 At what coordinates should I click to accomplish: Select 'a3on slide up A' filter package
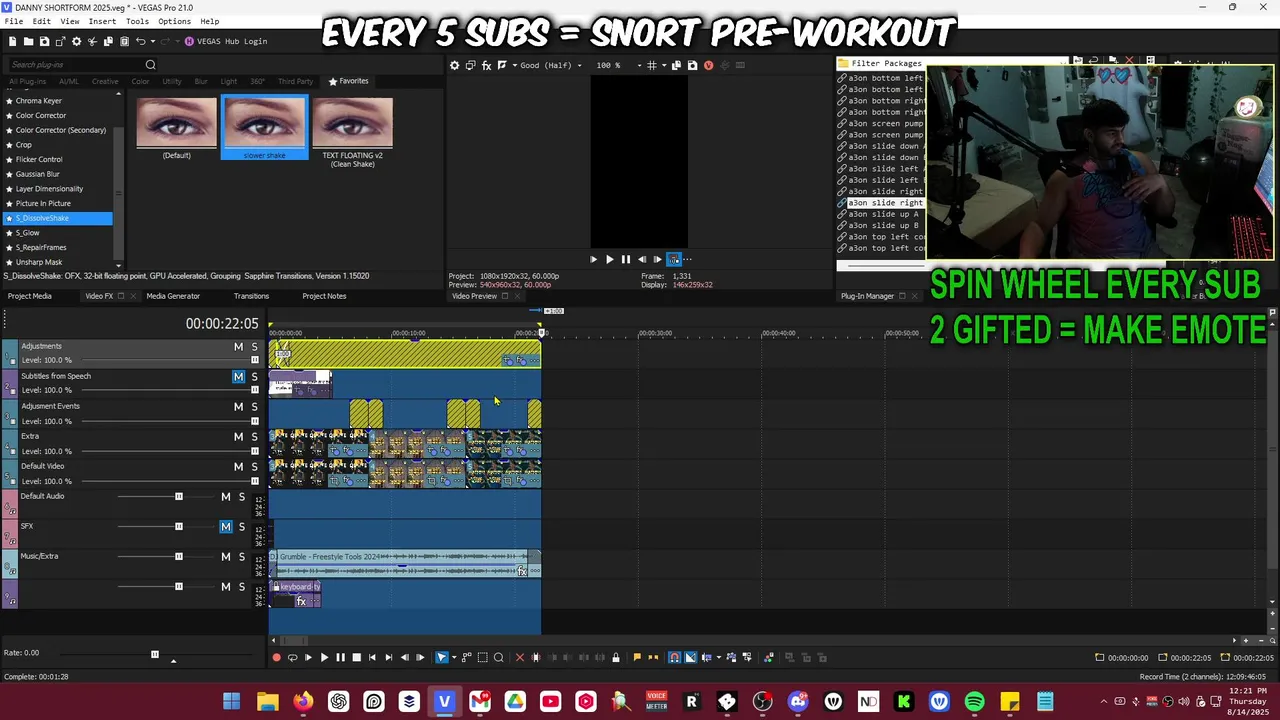tap(883, 214)
